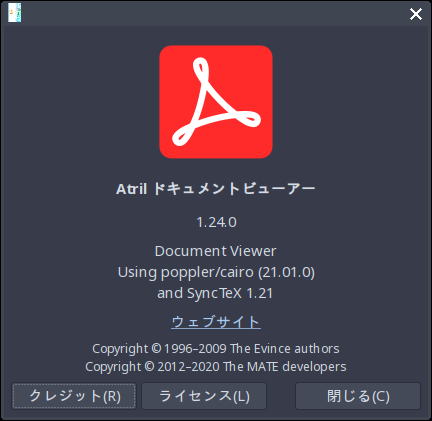The height and width of the screenshot is (421, 432).
Task: Click the Evince authors copyright line
Action: 216,349
